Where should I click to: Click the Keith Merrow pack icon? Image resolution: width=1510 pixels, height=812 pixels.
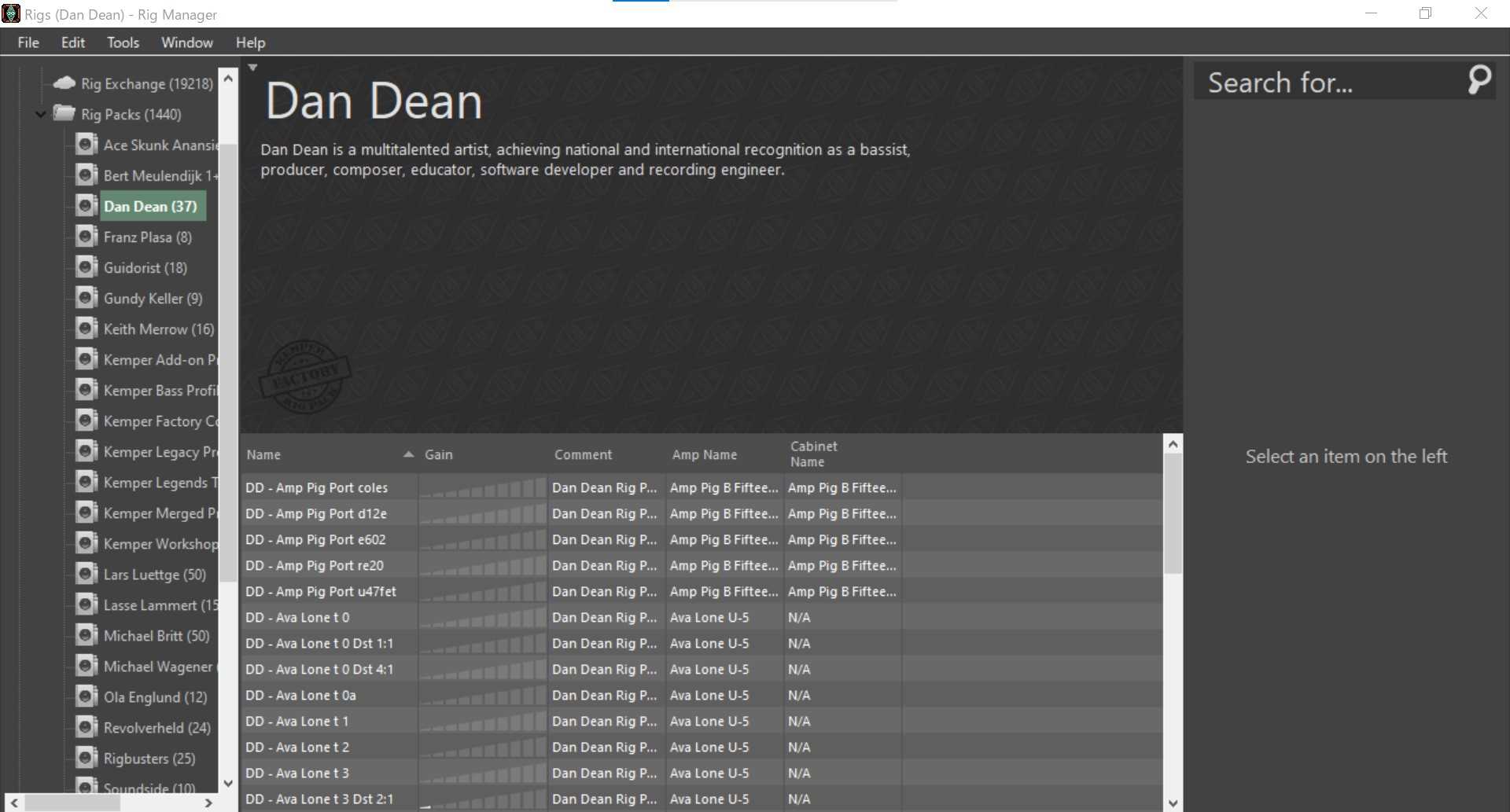coord(87,328)
